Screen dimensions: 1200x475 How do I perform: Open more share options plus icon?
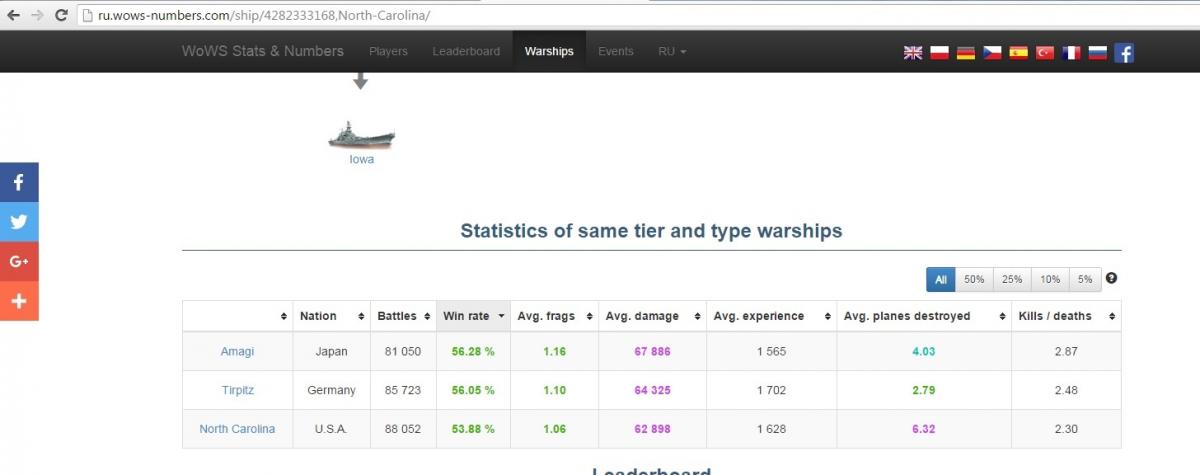click(19, 301)
